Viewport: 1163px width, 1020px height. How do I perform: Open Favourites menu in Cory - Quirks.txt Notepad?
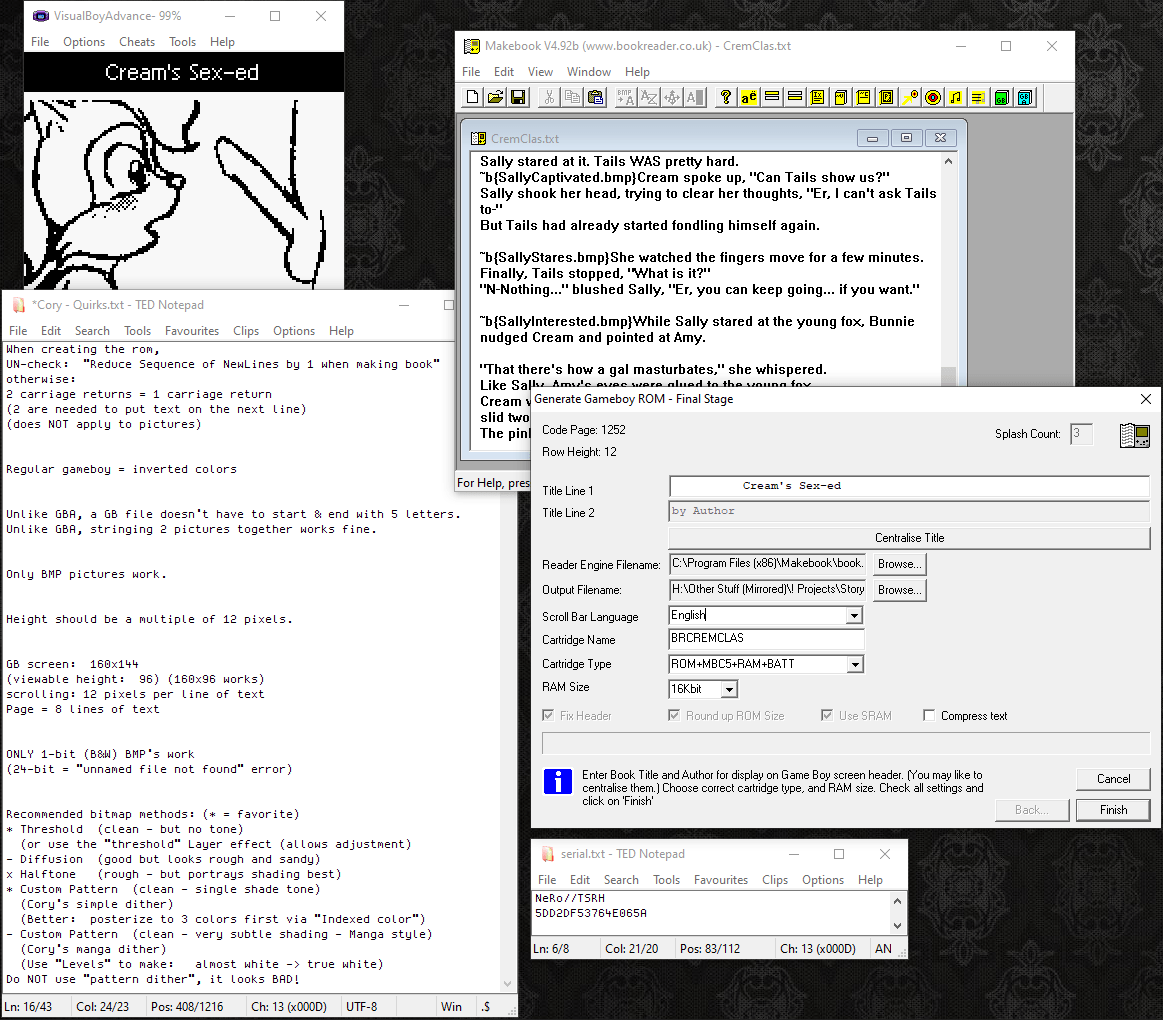point(191,331)
